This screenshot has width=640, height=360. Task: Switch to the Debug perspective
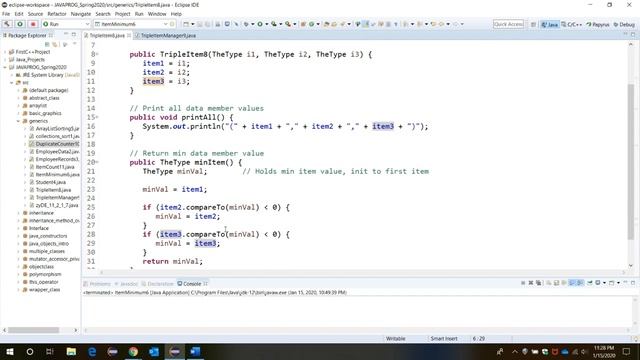click(x=624, y=24)
